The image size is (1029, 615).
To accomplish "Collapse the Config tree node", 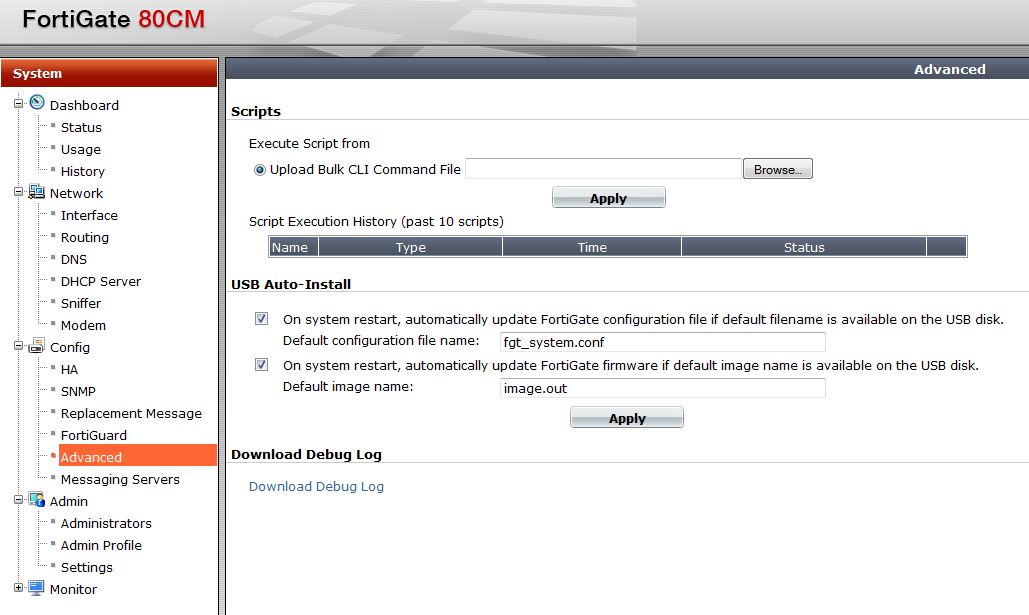I will pos(18,347).
